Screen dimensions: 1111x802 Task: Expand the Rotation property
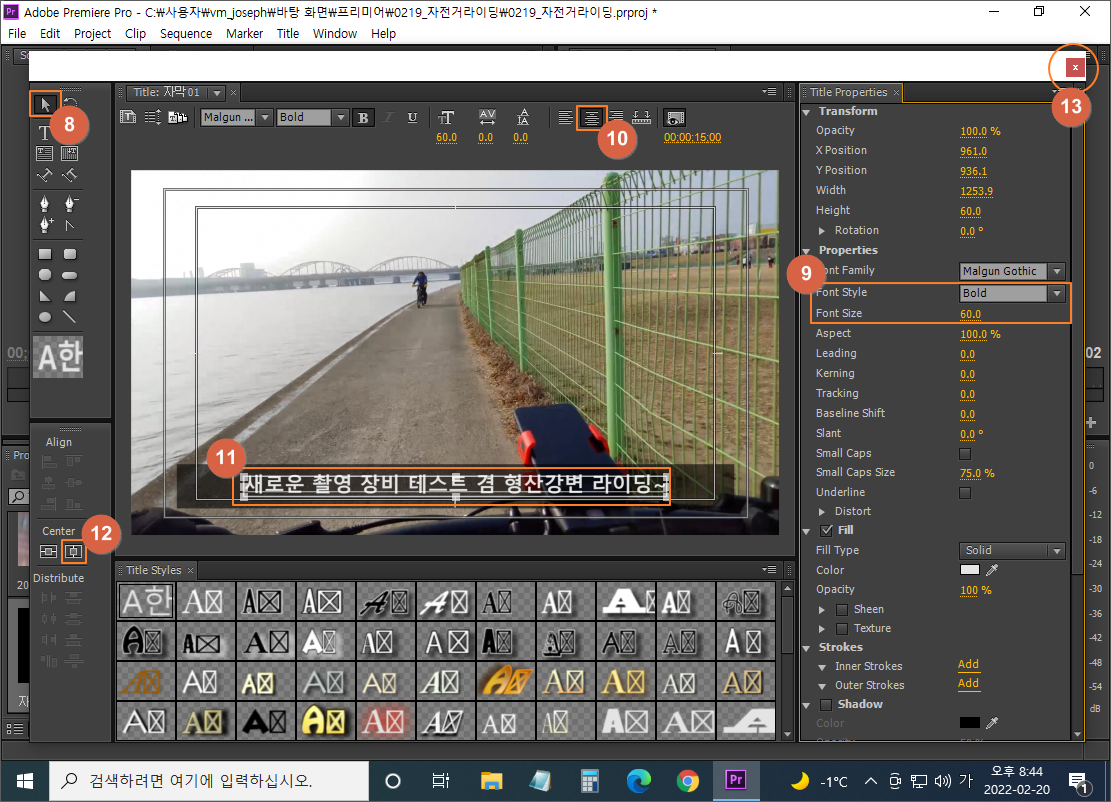[x=822, y=230]
